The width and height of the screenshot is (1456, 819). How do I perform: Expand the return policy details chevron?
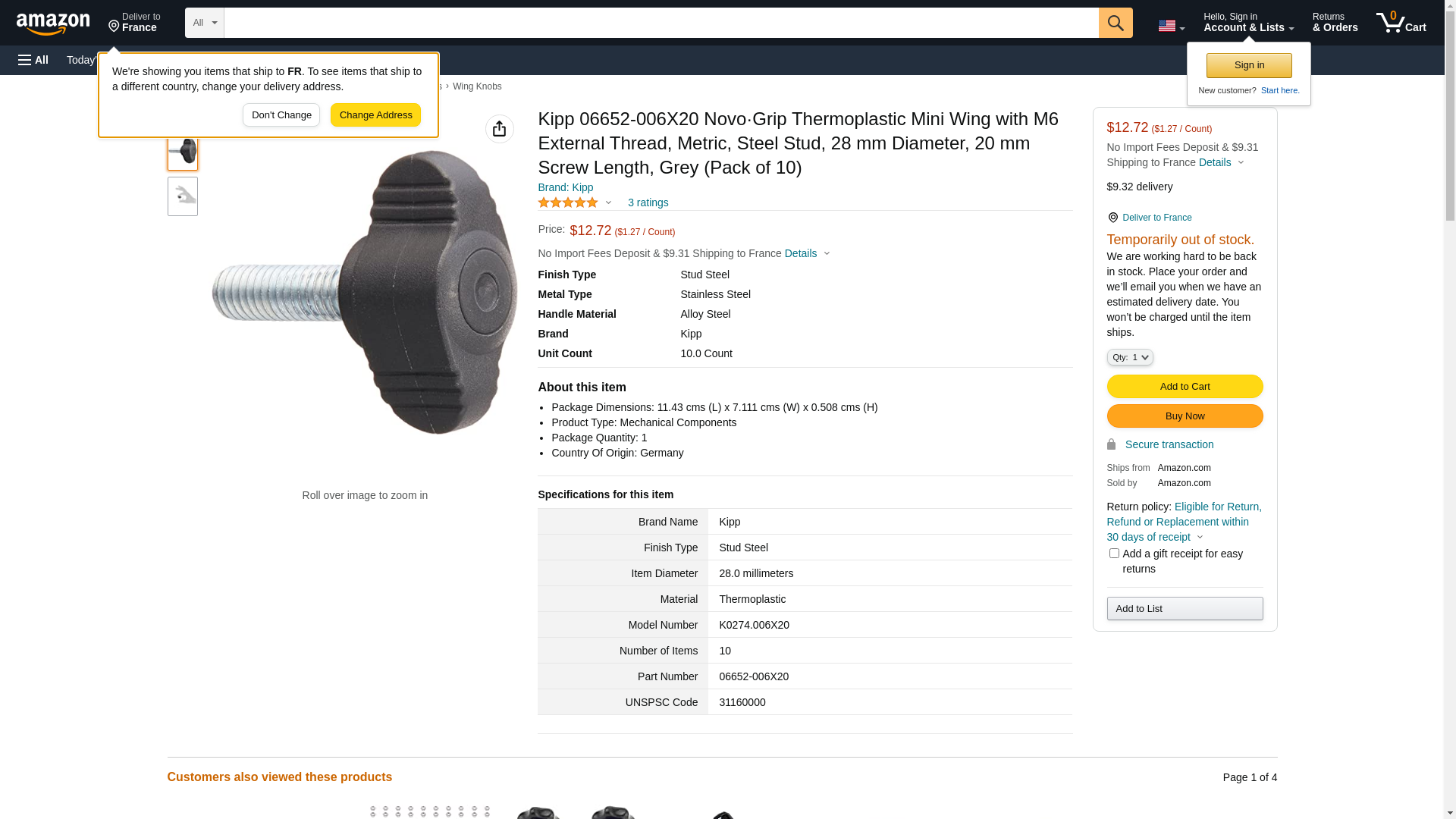pos(1200,538)
